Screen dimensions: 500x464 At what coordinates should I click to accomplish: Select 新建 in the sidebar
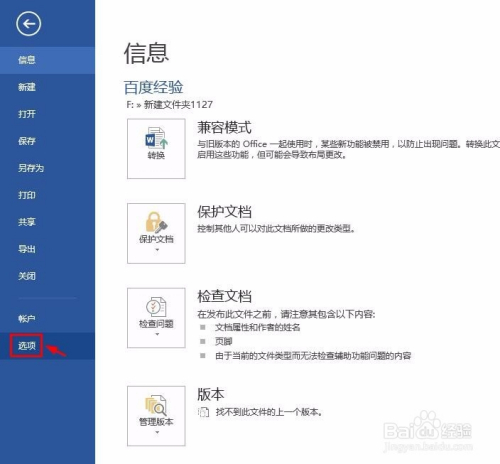point(47,87)
